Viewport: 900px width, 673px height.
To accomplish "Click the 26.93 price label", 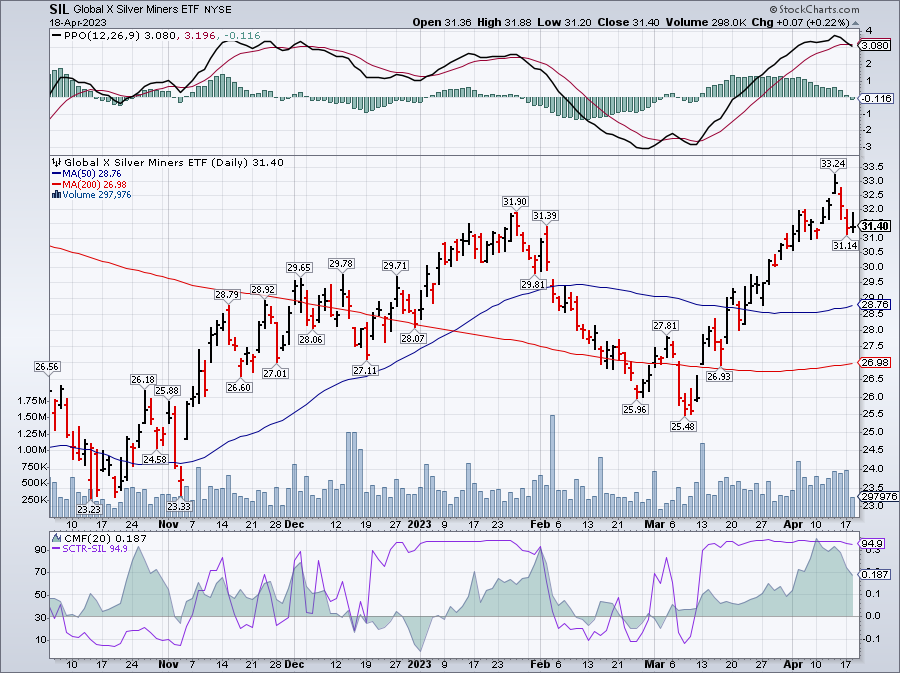I will coord(719,376).
